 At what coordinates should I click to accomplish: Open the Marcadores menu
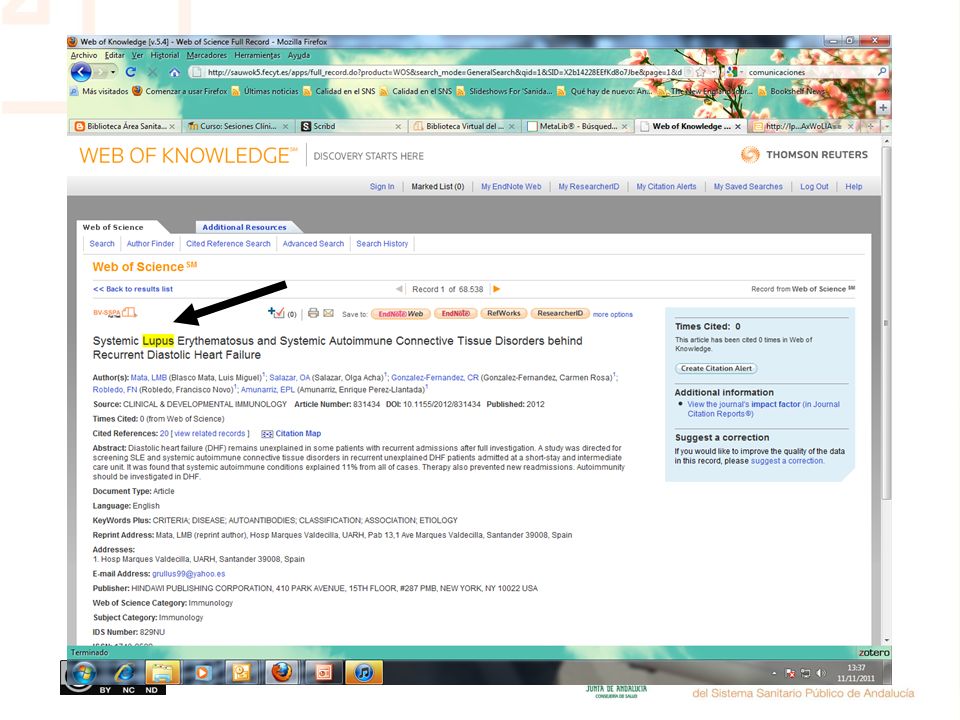tap(206, 55)
